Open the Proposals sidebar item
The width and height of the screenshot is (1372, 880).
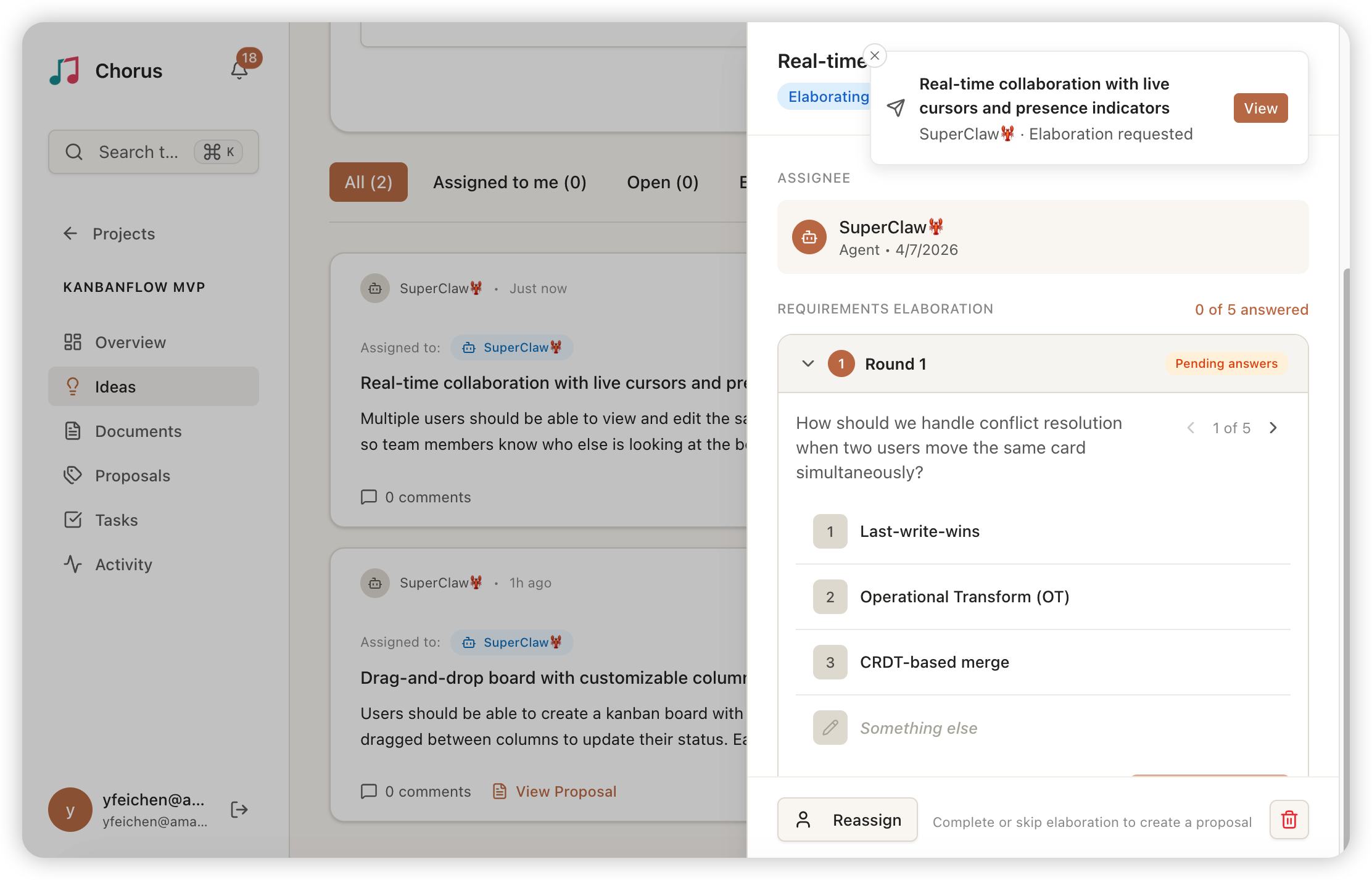tap(132, 475)
